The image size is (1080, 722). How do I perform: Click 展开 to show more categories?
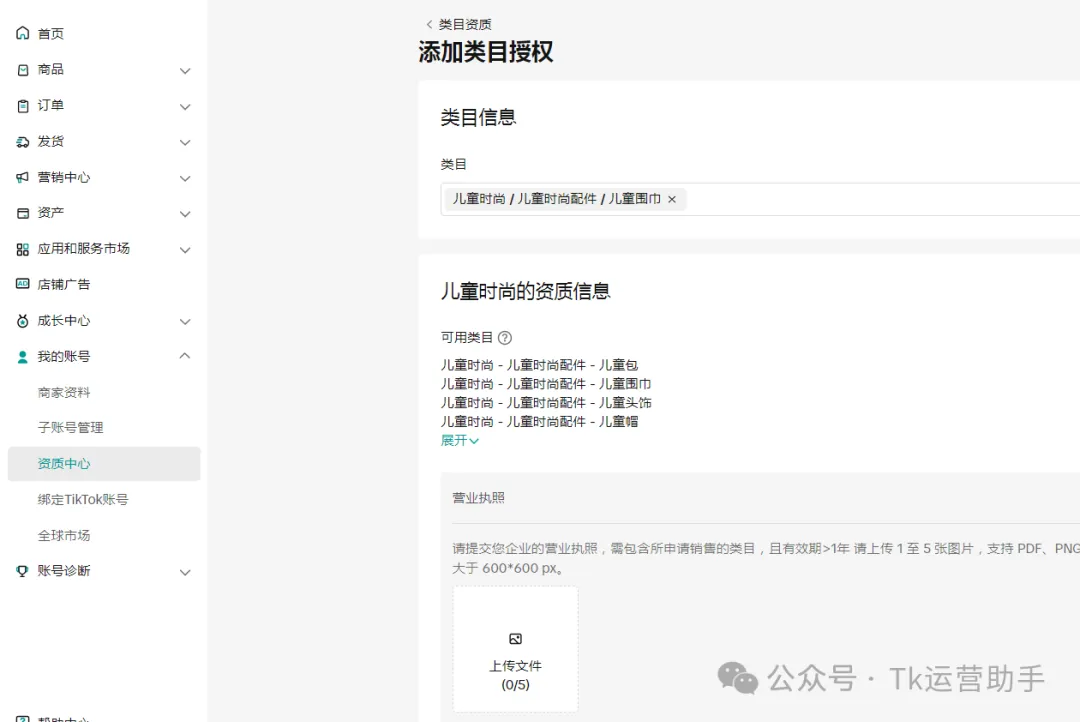(460, 440)
